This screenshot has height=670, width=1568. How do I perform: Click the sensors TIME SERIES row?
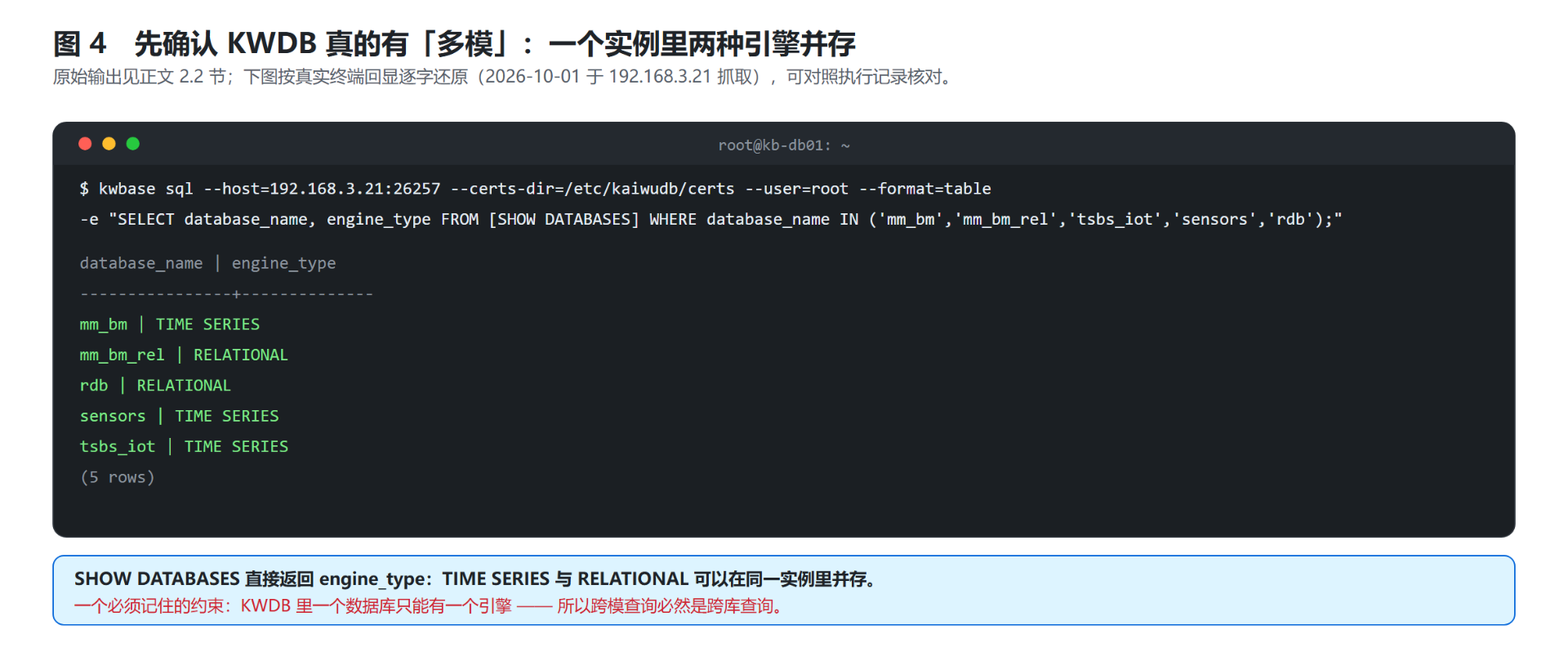(x=180, y=416)
